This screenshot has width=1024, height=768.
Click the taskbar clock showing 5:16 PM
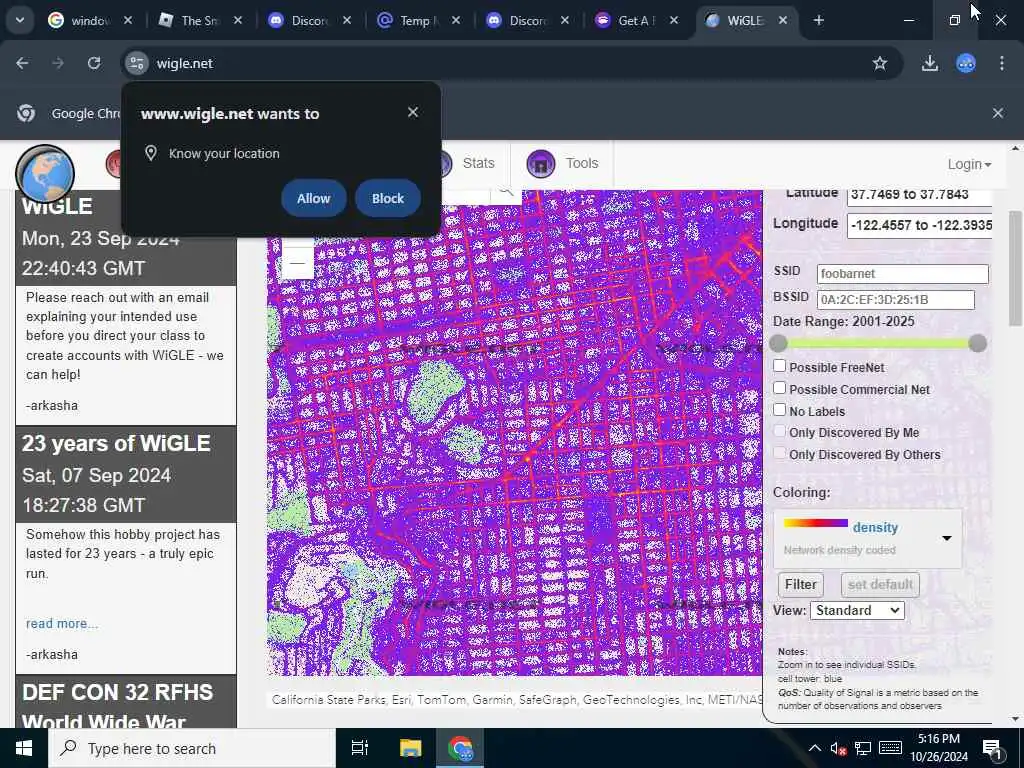click(x=939, y=748)
